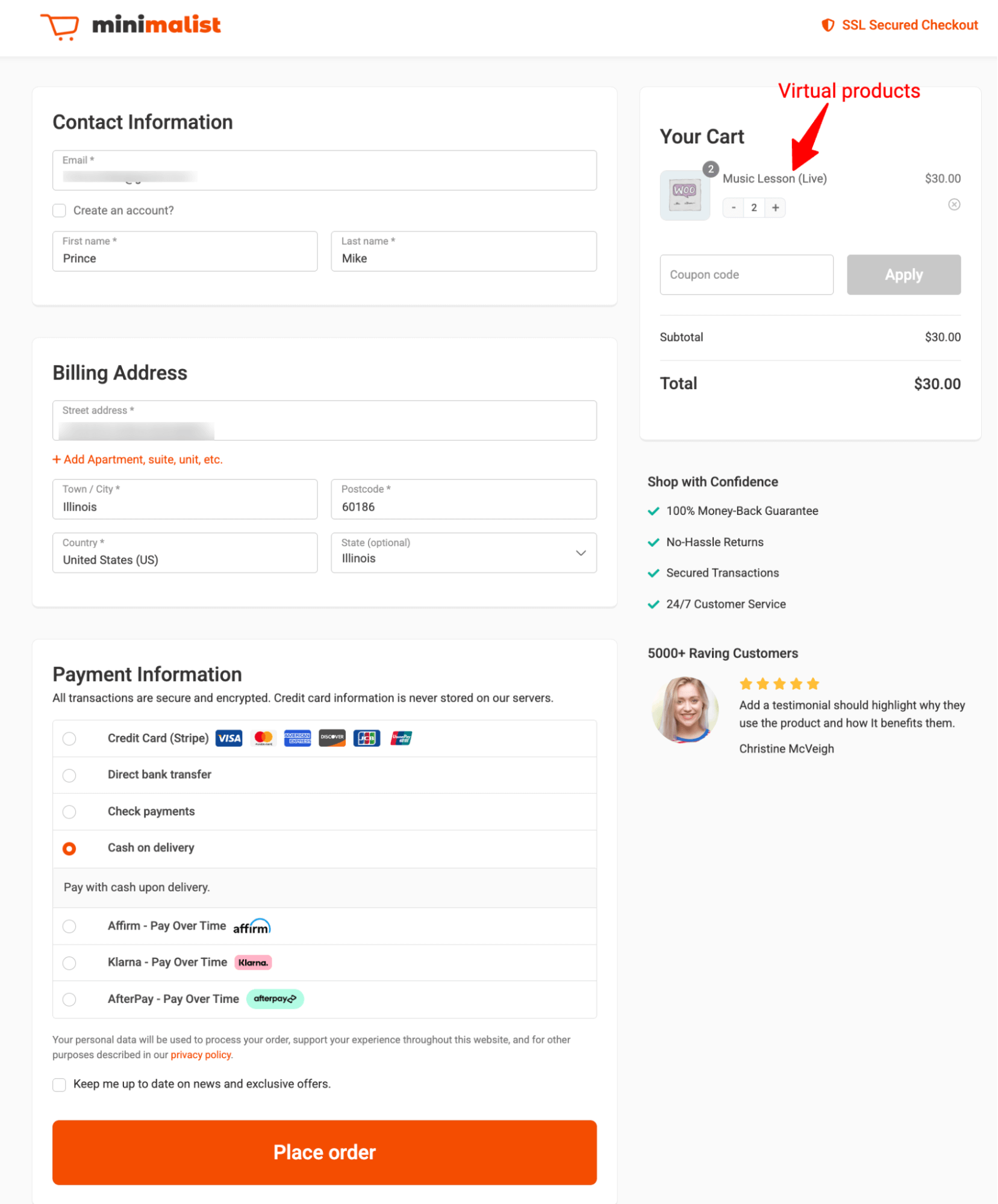This screenshot has height=1204, width=998.
Task: Select Credit Card (Stripe) payment option
Action: point(69,738)
